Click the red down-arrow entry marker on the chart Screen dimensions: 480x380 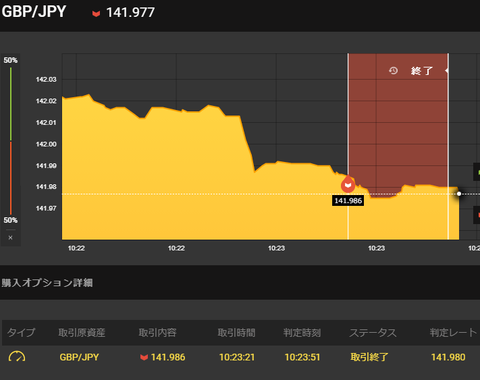[x=348, y=184]
